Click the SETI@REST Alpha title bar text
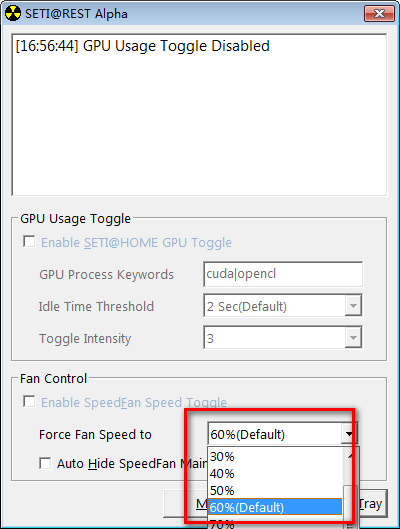 77,14
